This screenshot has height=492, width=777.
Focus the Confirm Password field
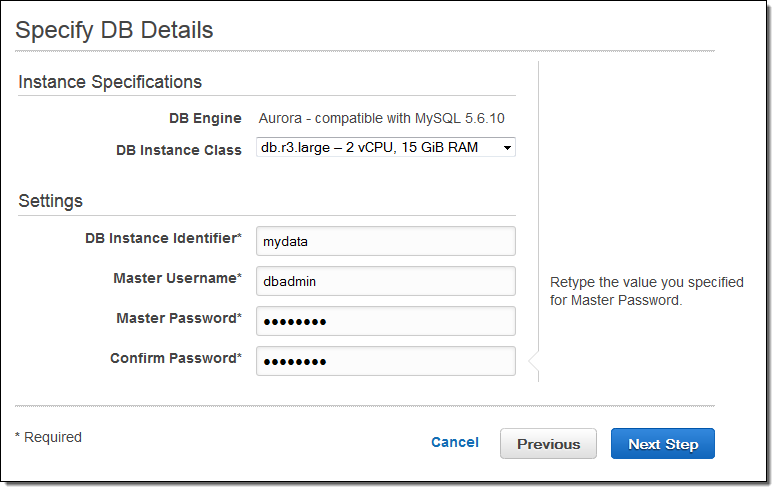pos(385,361)
